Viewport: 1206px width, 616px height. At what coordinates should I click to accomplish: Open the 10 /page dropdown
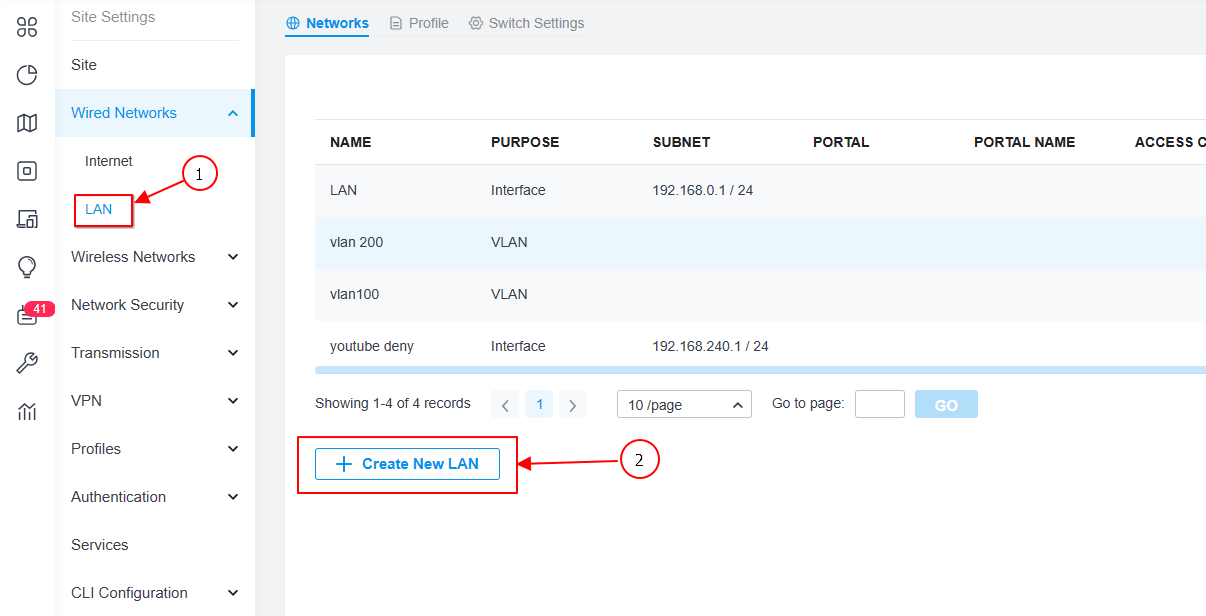point(684,405)
